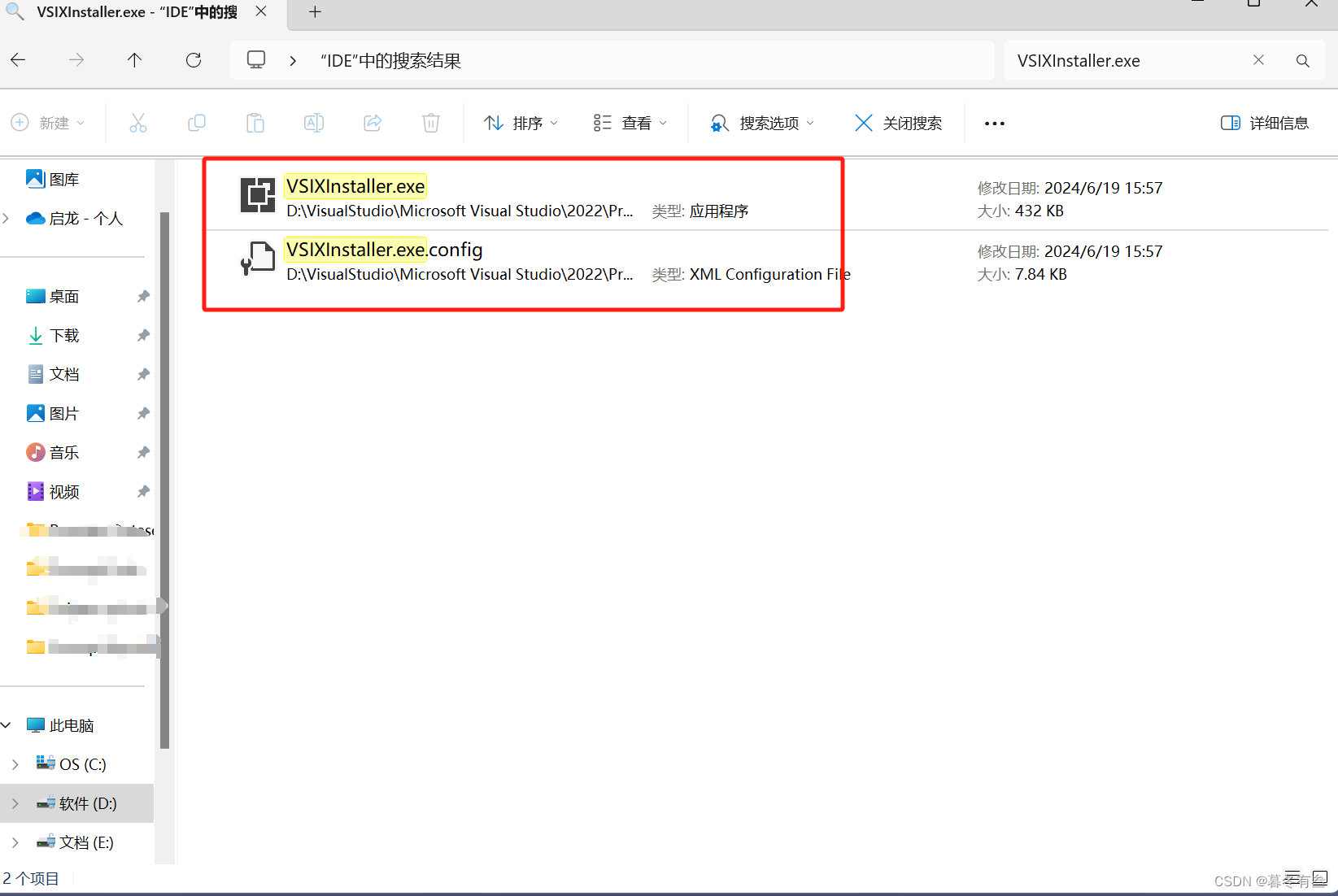Go back with the left arrow
1338x896 pixels.
coord(18,60)
